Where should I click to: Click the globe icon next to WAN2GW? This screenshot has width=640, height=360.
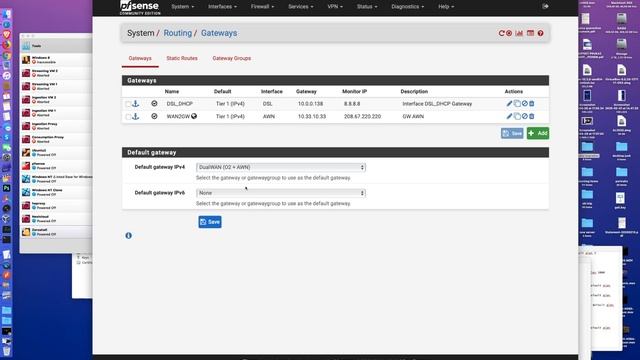pyautogui.click(x=194, y=116)
